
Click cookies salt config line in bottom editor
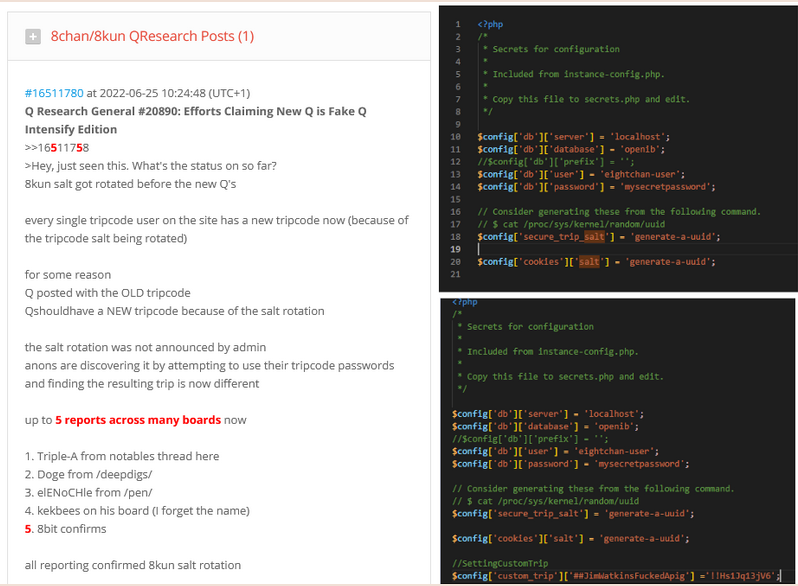571,539
